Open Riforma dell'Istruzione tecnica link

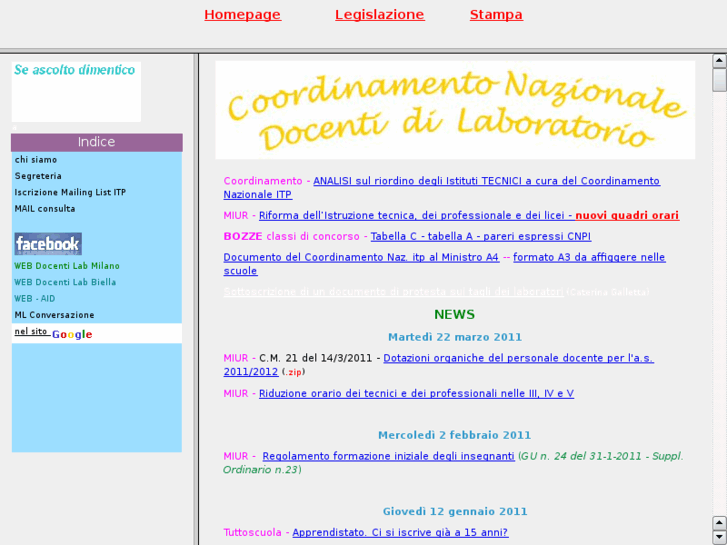coord(416,215)
